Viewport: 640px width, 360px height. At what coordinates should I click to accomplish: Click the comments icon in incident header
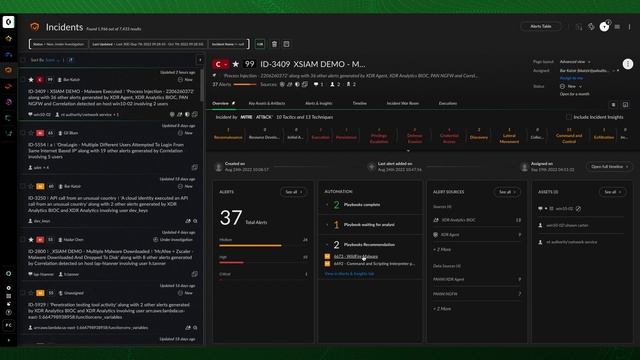pos(316,84)
